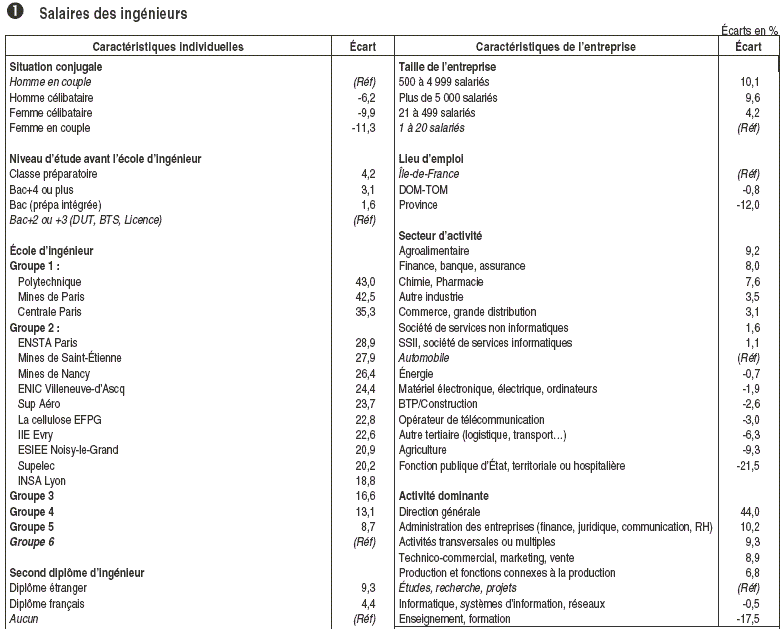Screen dimensions: 783x629
Task: Click the 'DOM-TOM' row label
Action: tap(423, 190)
